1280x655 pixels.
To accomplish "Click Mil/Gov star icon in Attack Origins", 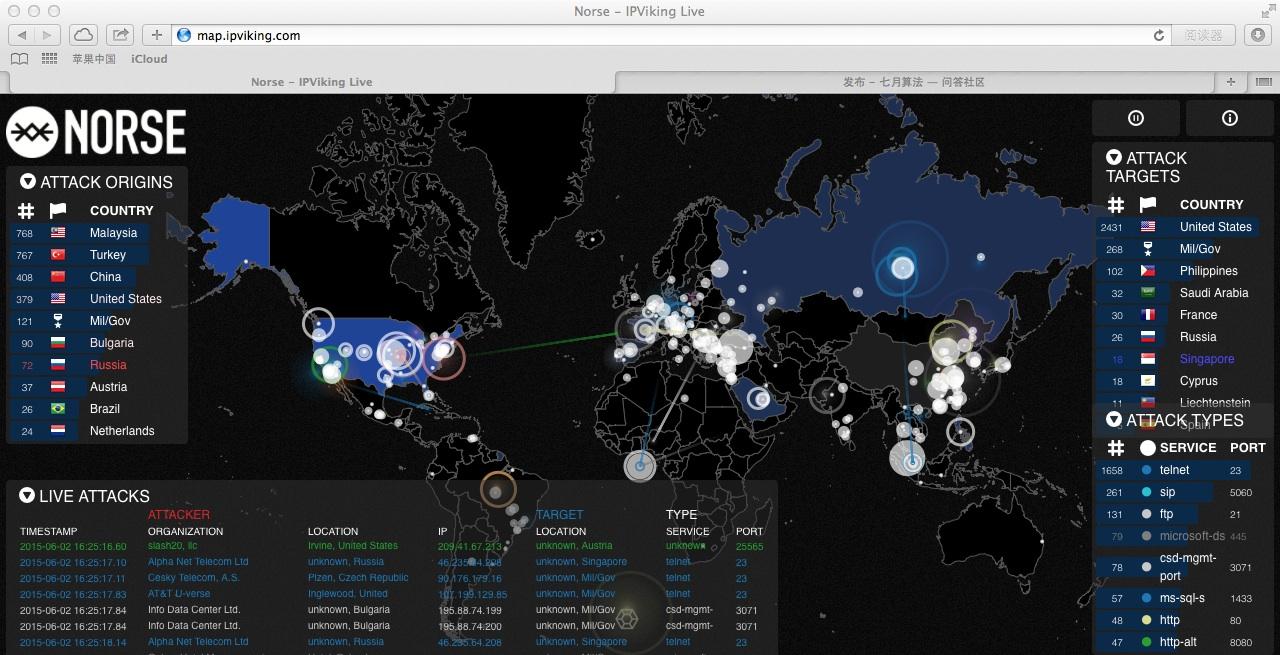I will pyautogui.click(x=58, y=321).
